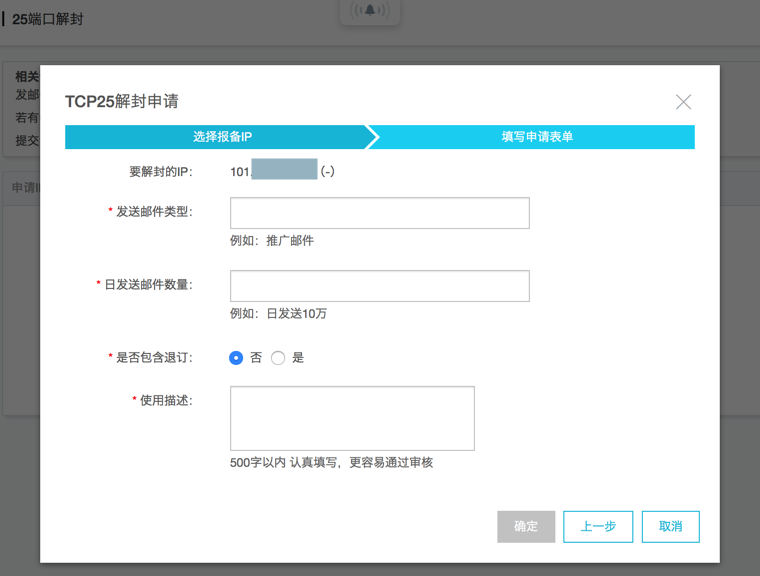Click into the 日发送邮件数量 field
The width and height of the screenshot is (760, 576).
tap(379, 286)
